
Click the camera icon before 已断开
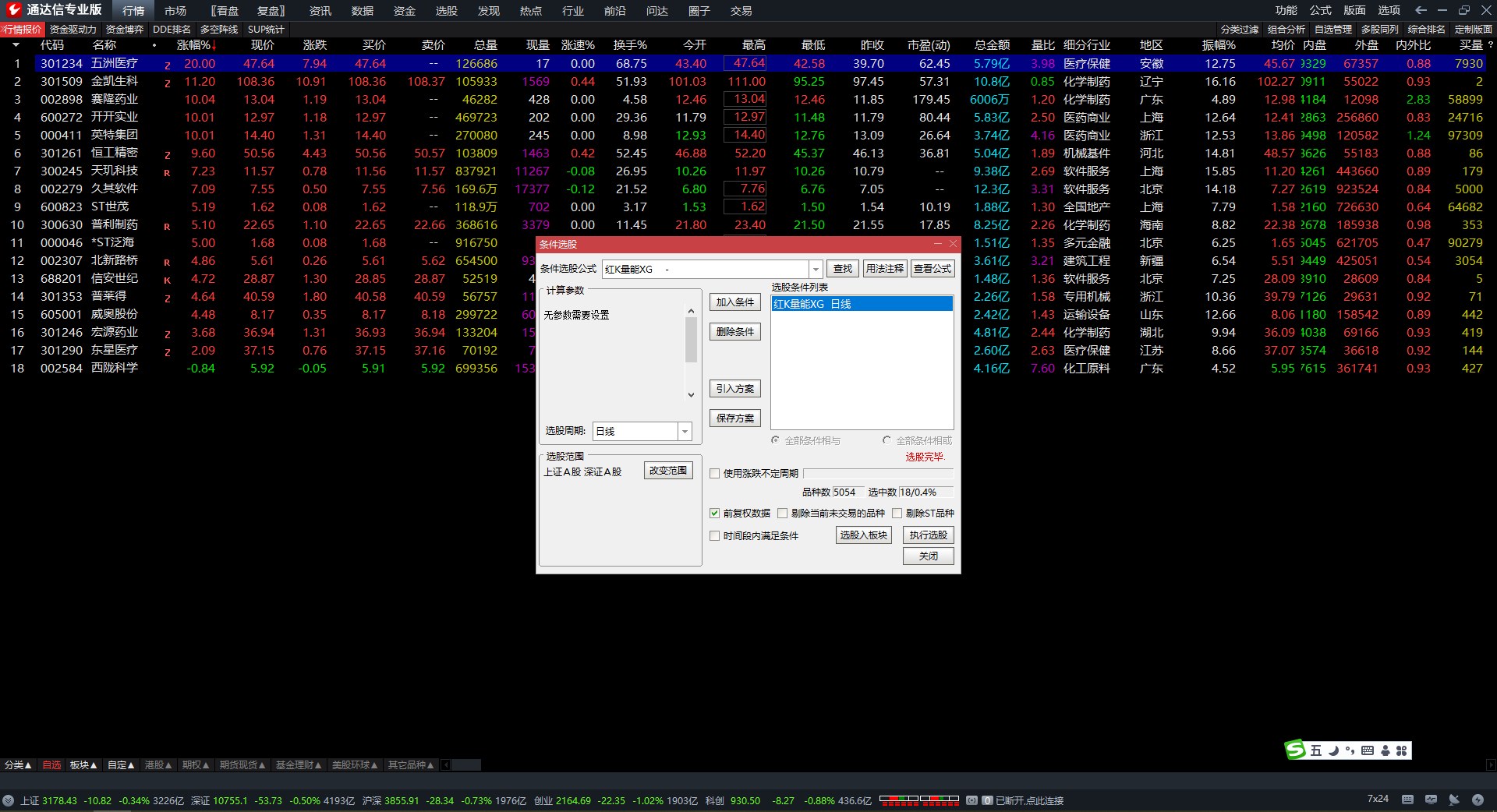(971, 800)
